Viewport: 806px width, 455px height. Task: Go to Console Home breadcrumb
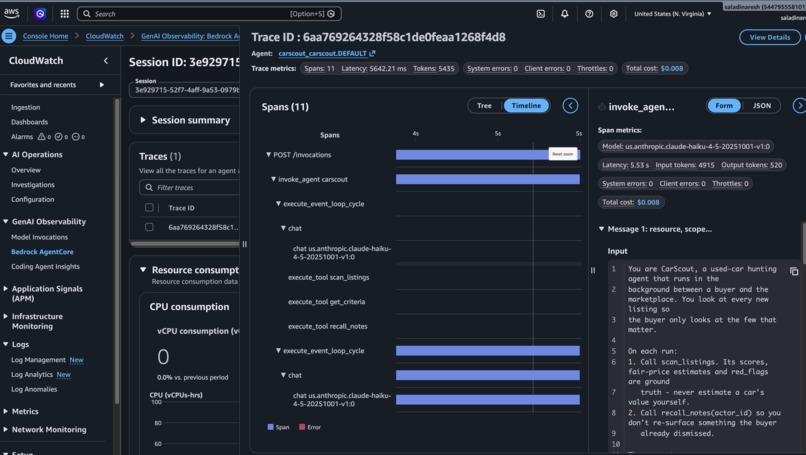pos(45,36)
